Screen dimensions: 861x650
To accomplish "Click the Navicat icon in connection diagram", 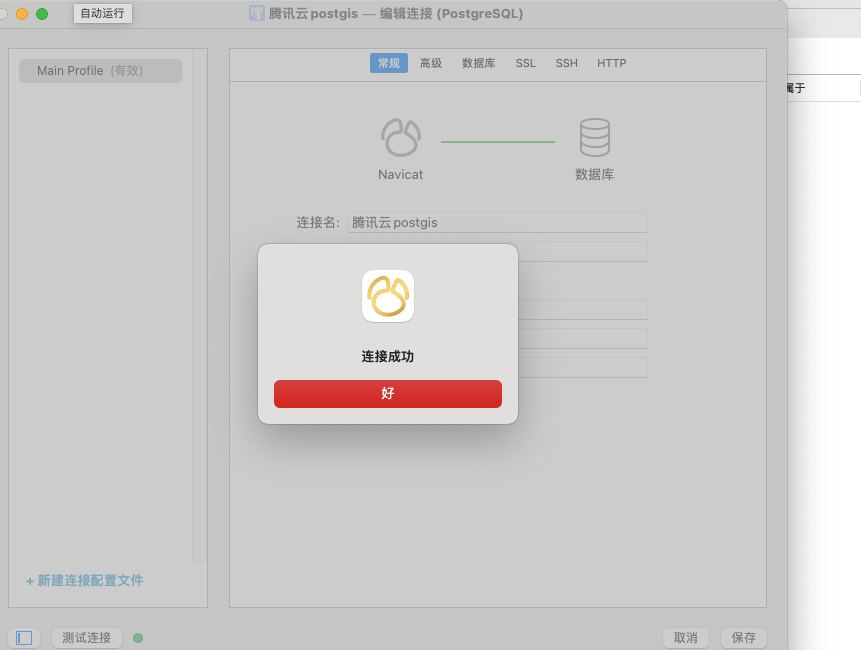I will [x=401, y=137].
